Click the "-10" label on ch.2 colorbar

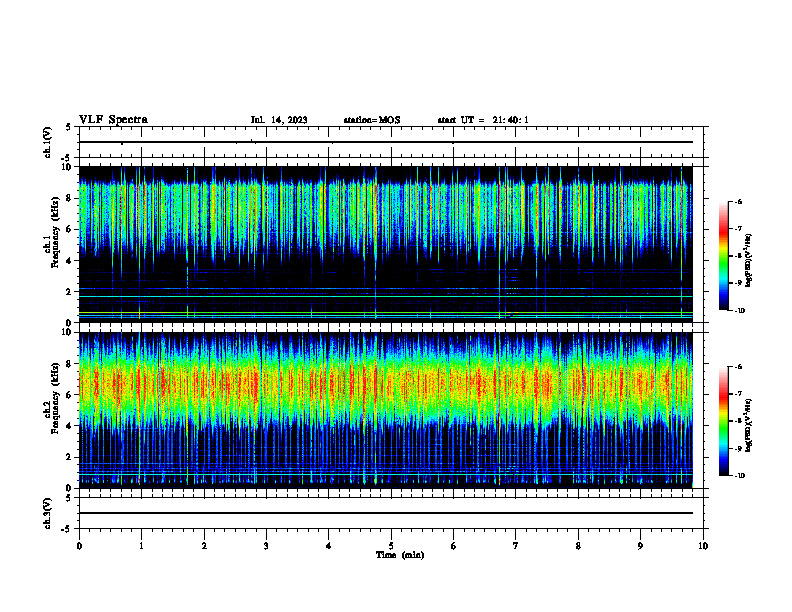pos(739,476)
